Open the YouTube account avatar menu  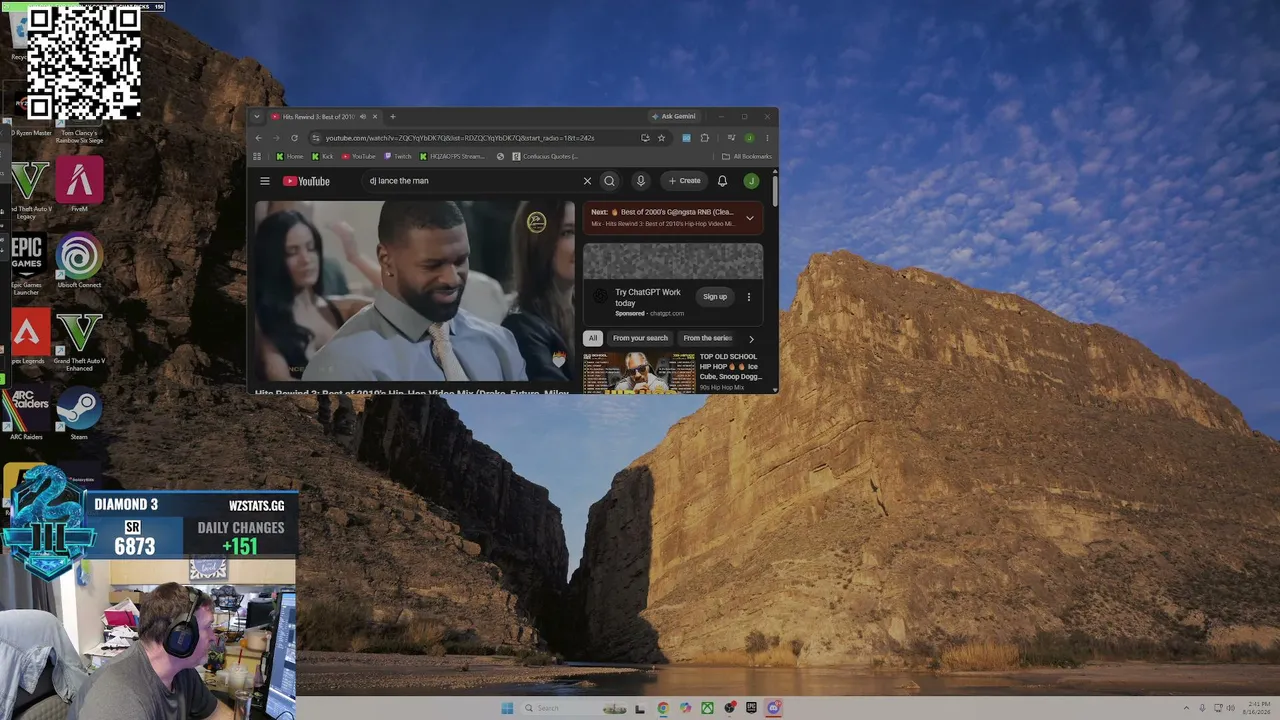pos(751,181)
